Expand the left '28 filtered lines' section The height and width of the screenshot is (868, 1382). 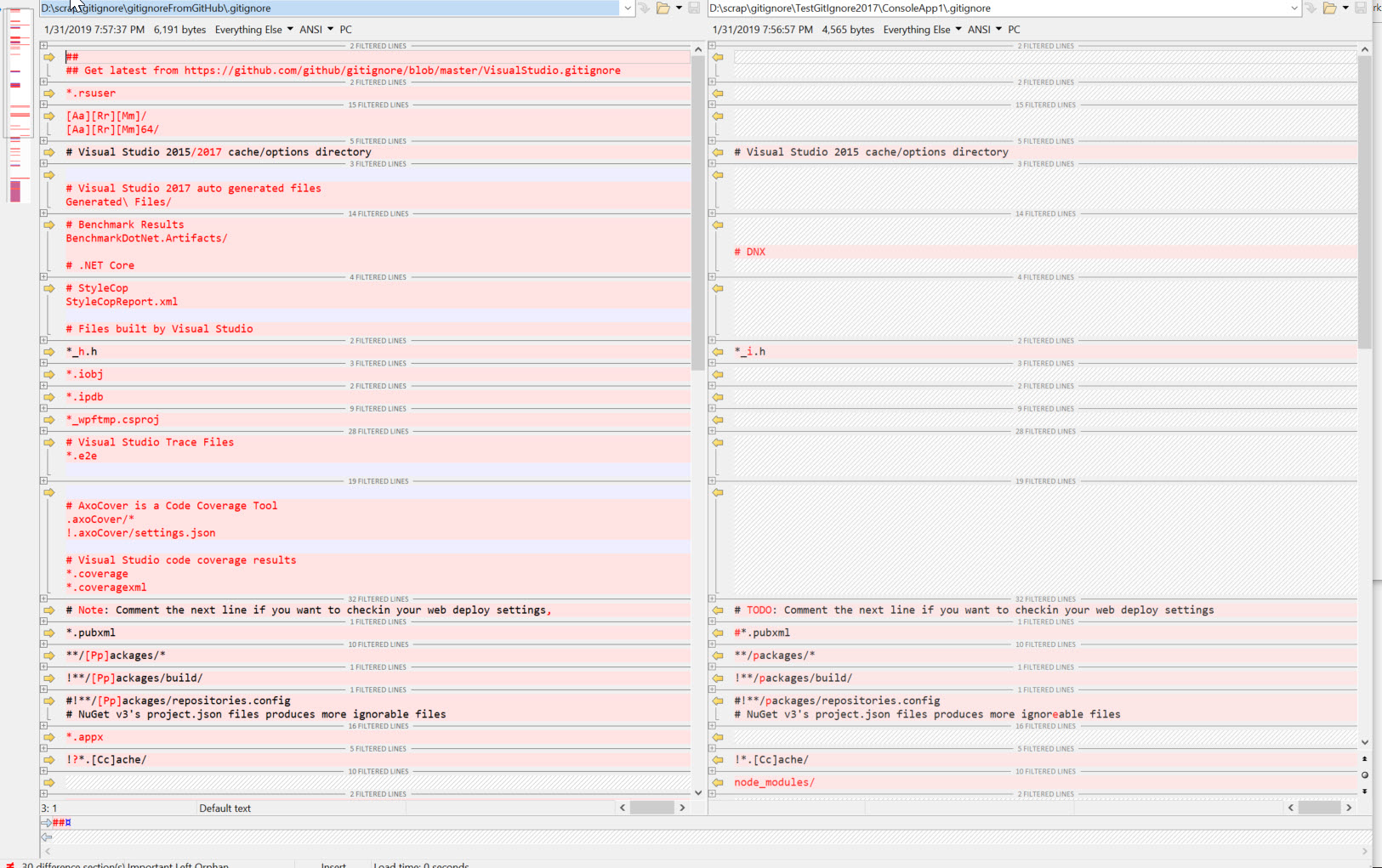coord(43,432)
